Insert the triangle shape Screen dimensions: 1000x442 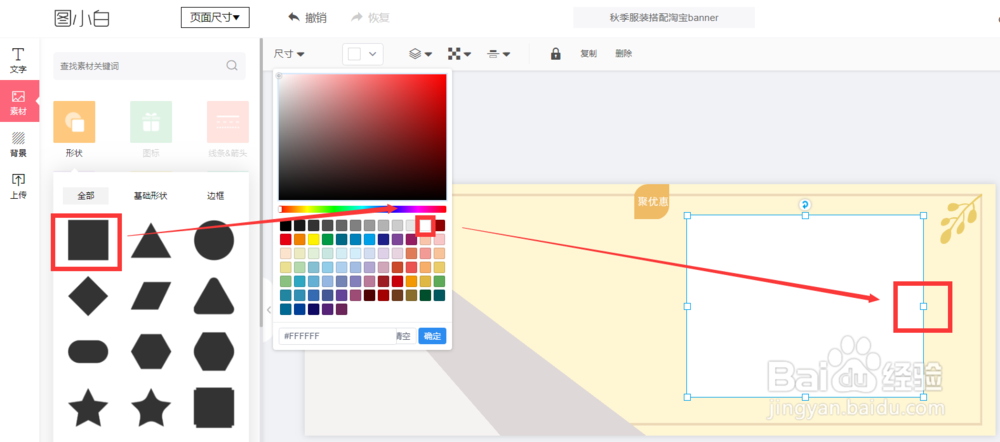click(x=151, y=240)
